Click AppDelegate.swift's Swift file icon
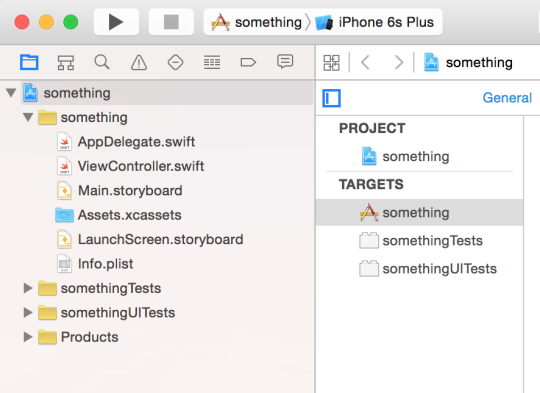 tap(64, 142)
